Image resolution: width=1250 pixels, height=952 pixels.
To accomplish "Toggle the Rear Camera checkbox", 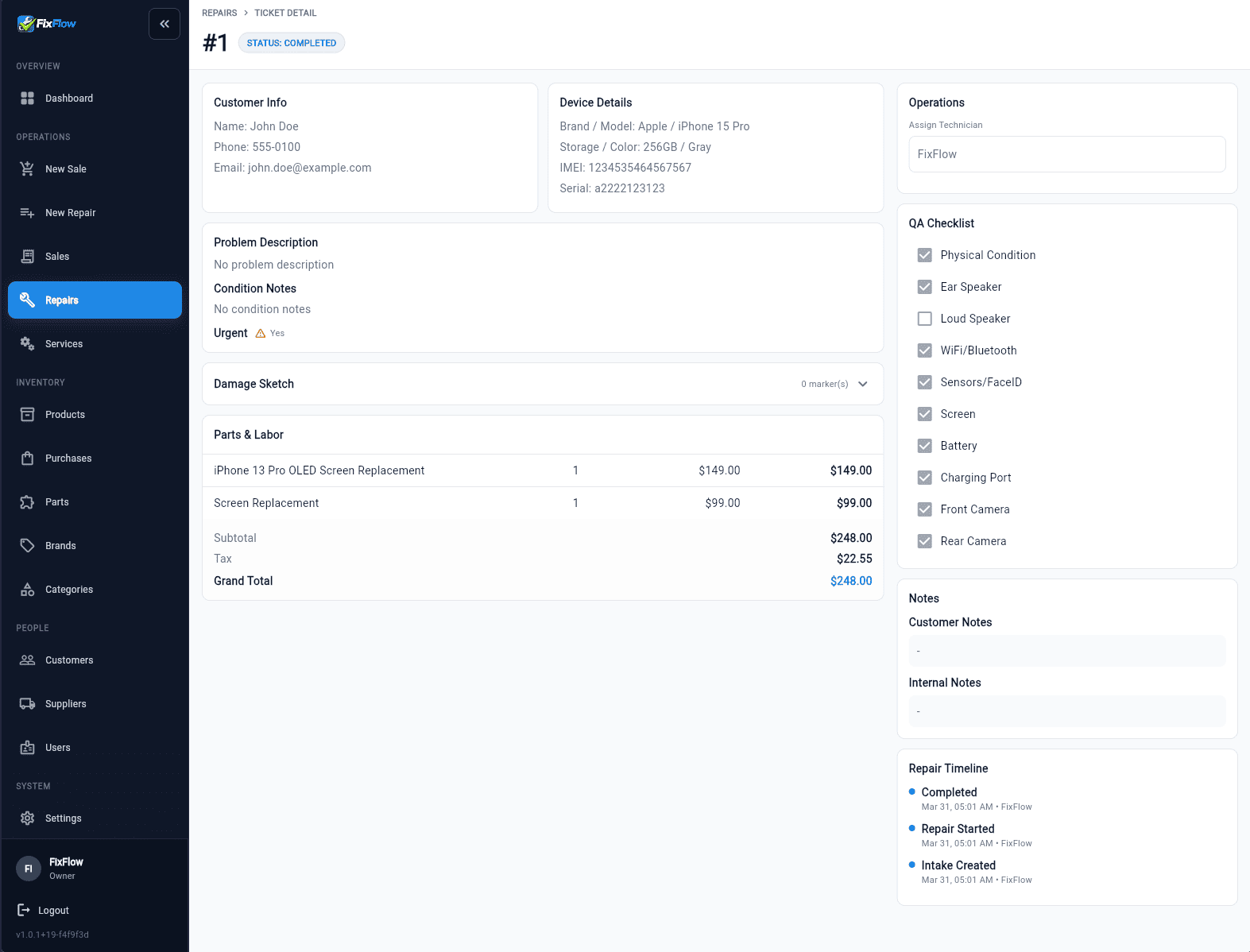I will (924, 541).
